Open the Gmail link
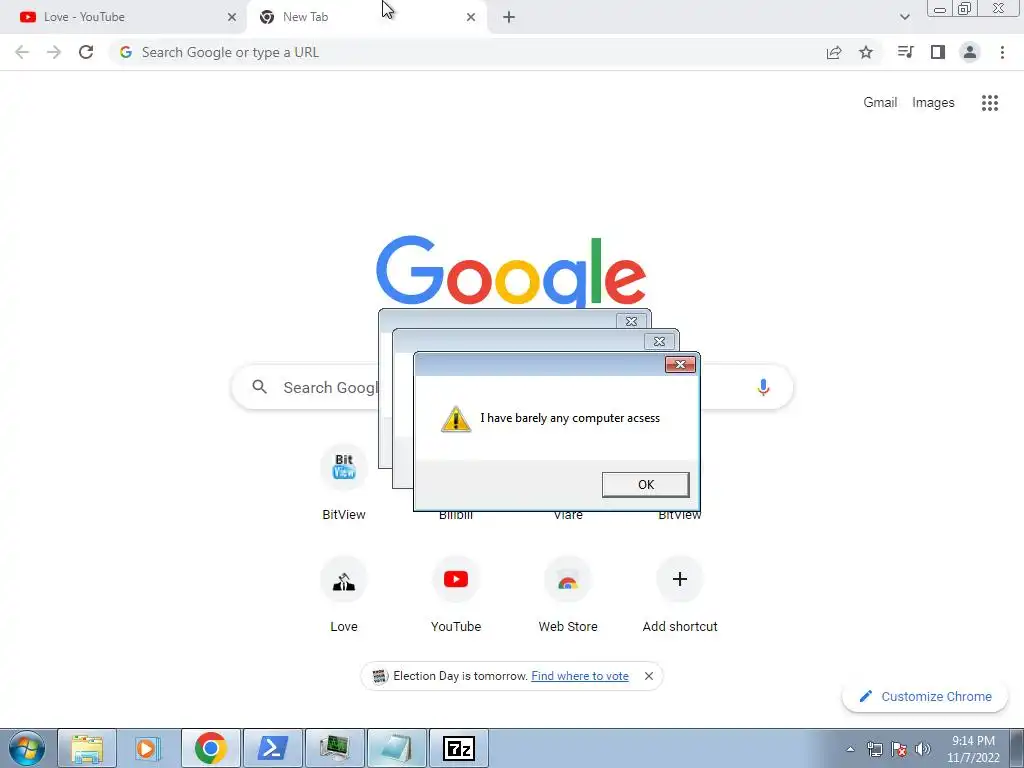 pos(880,103)
